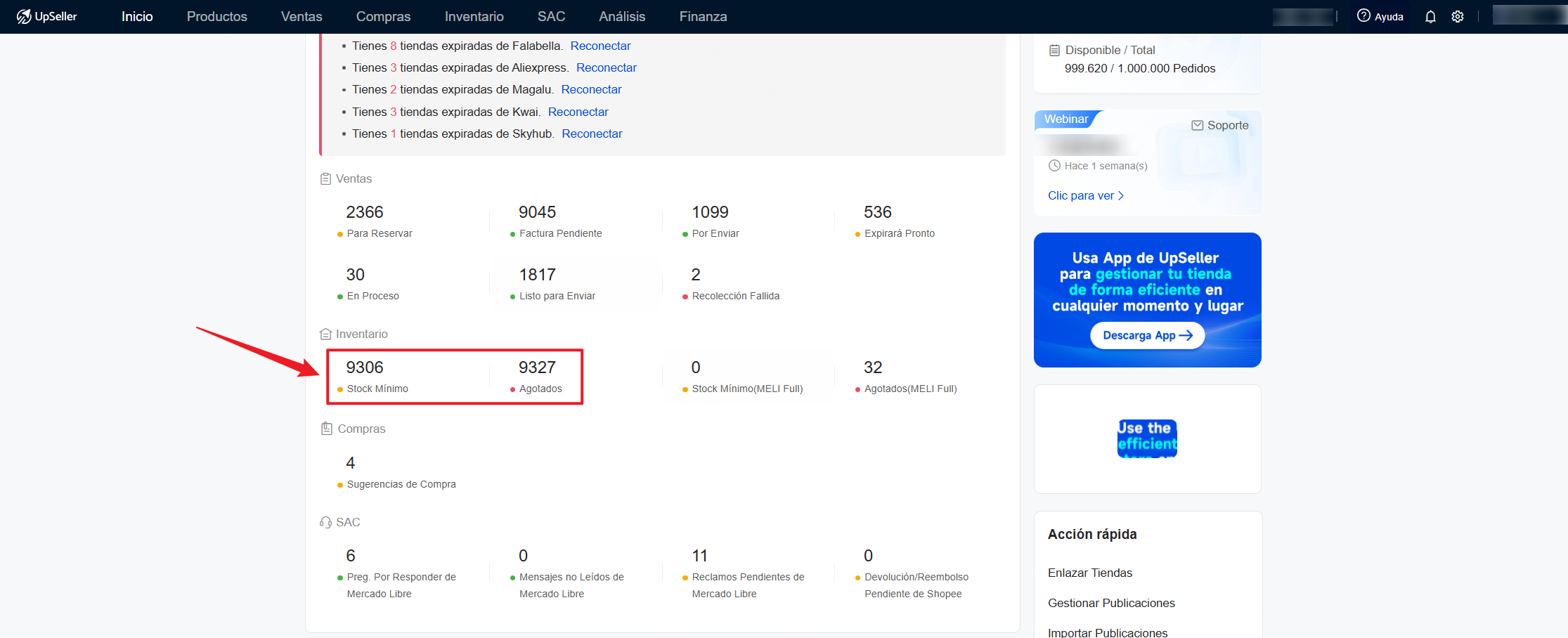1568x638 pixels.
Task: Click the Ventas section clipboard icon
Action: pos(325,178)
